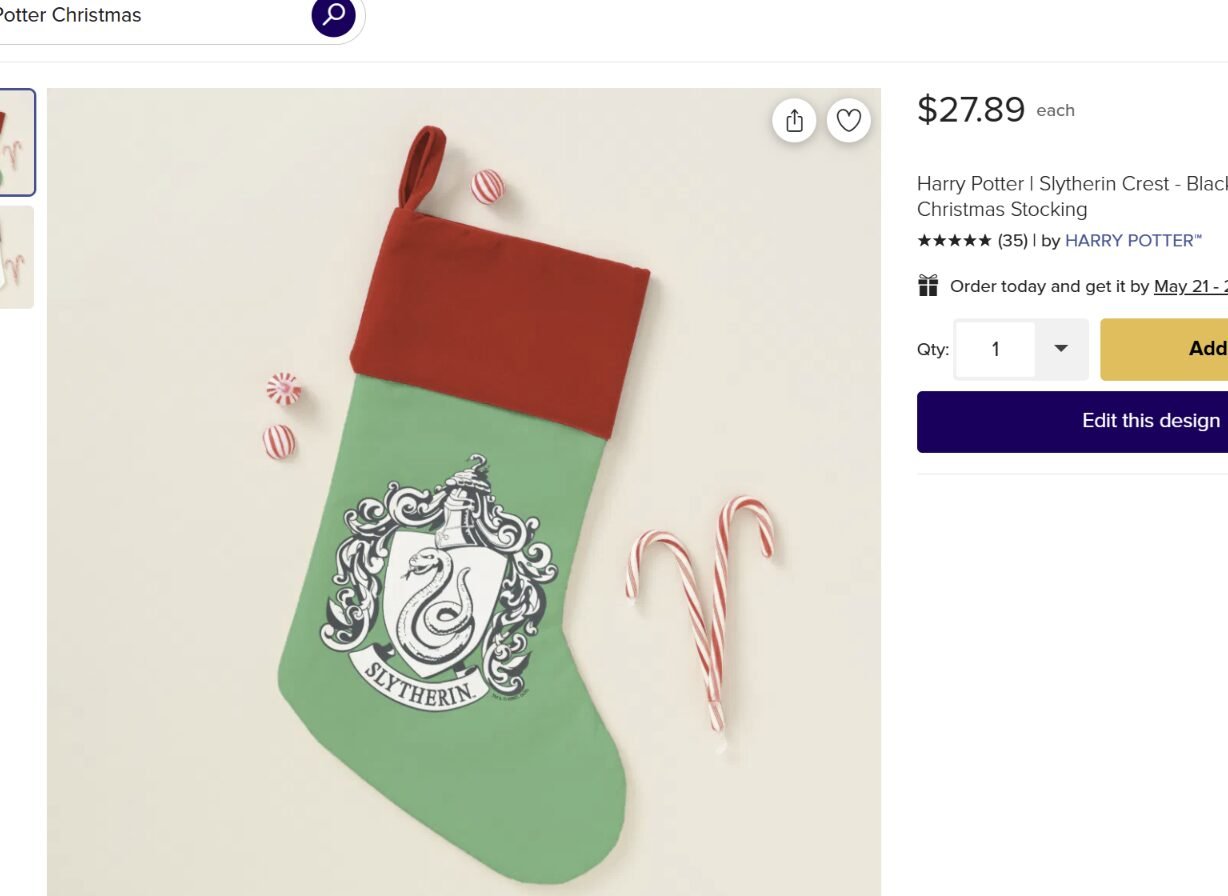Open the (35) reviews count

[x=1012, y=240]
